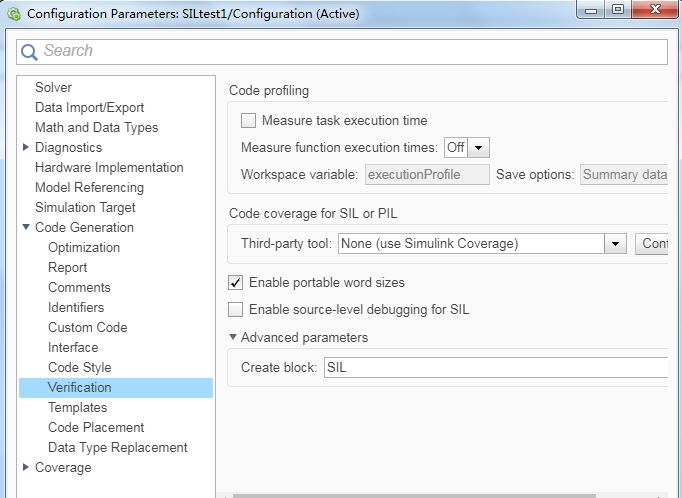Screen dimensions: 682x498
Task: Click the Workspace variable executionProfile field
Action: pyautogui.click(x=427, y=174)
